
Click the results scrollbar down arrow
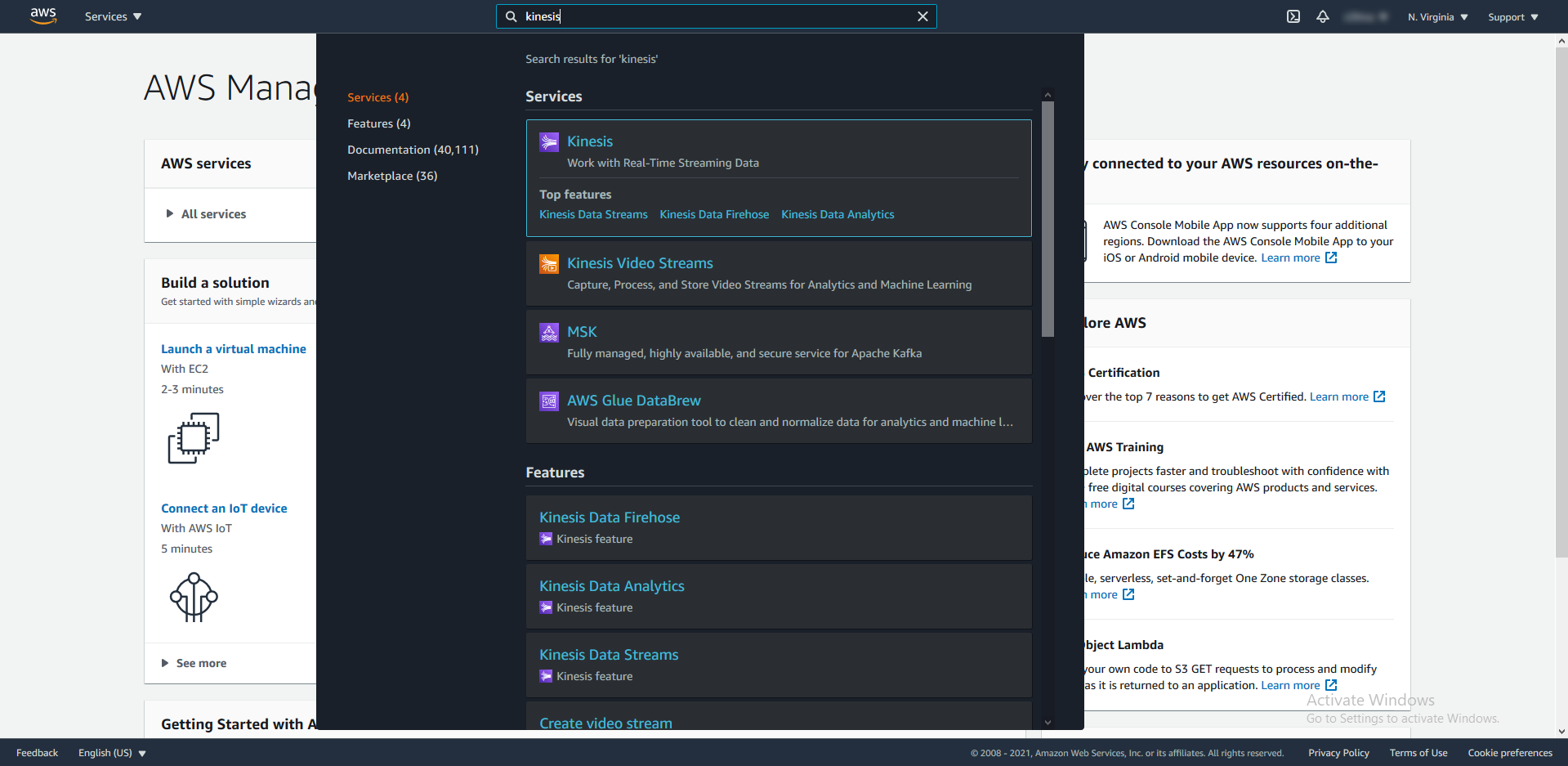click(x=1048, y=723)
